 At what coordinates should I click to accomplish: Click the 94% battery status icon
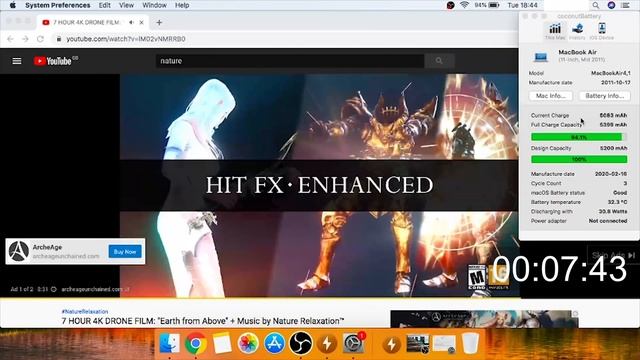[487, 5]
